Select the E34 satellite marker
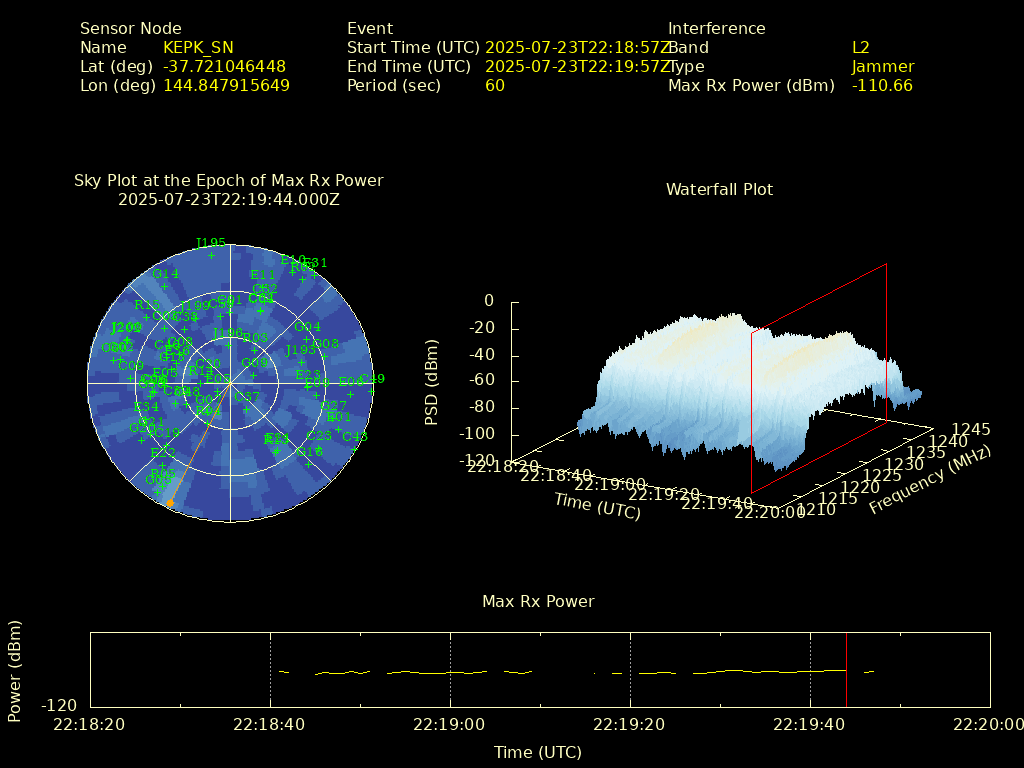1024x768 pixels. coord(146,419)
